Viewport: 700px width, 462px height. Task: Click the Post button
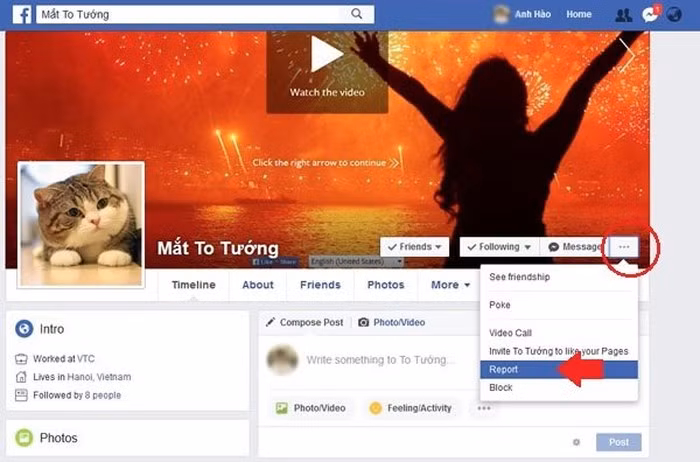click(x=618, y=442)
